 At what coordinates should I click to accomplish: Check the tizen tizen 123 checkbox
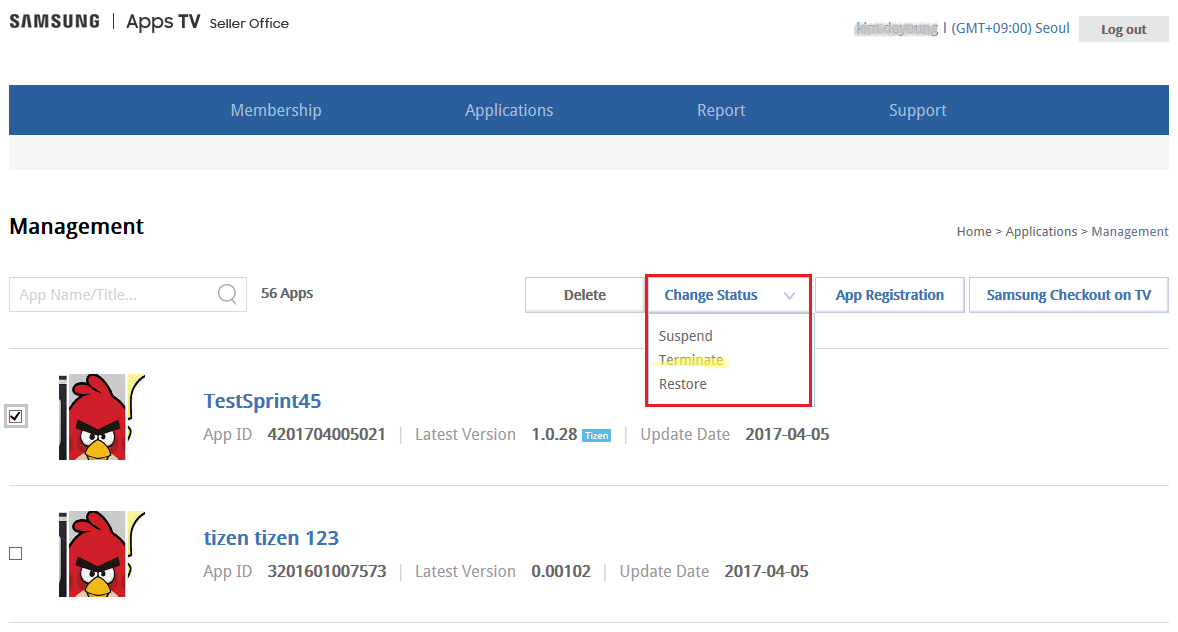(16, 554)
